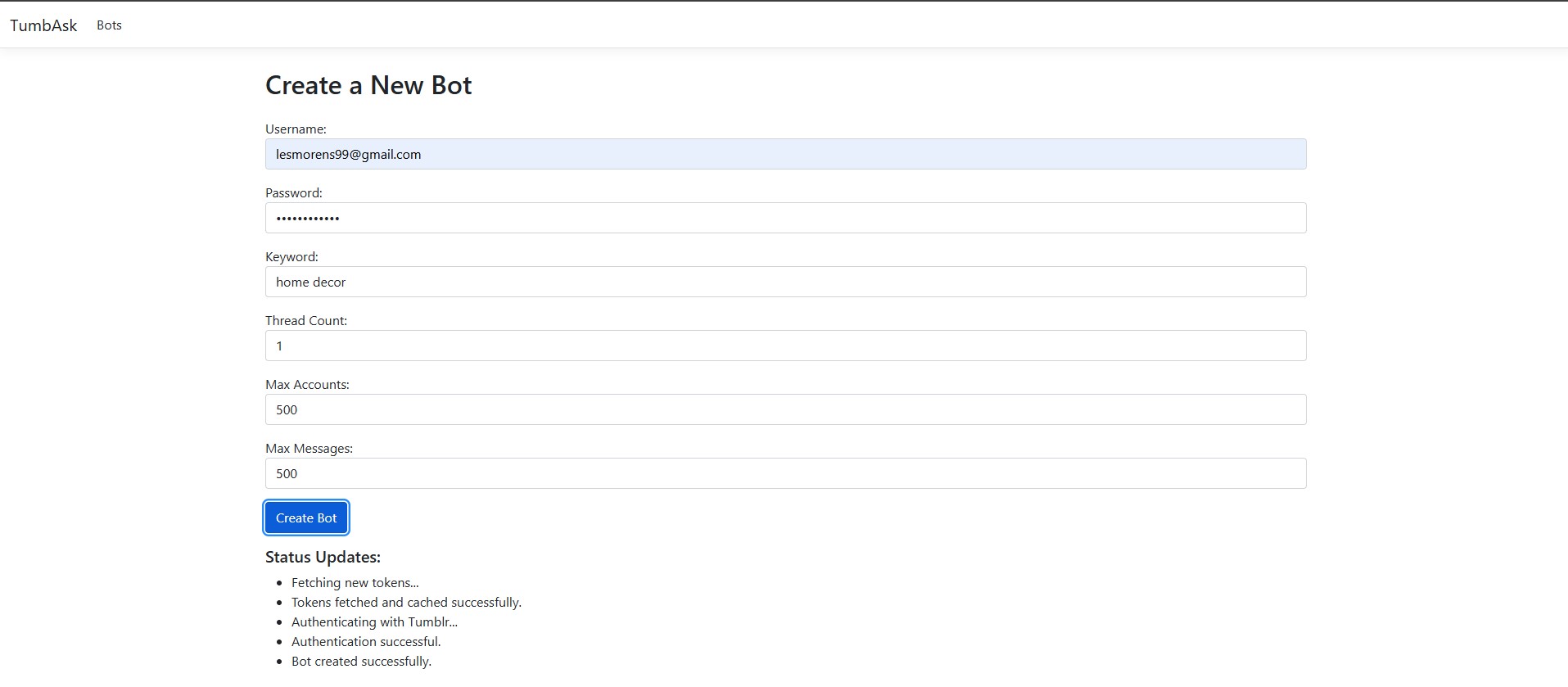Focus the Username email field

[785, 154]
